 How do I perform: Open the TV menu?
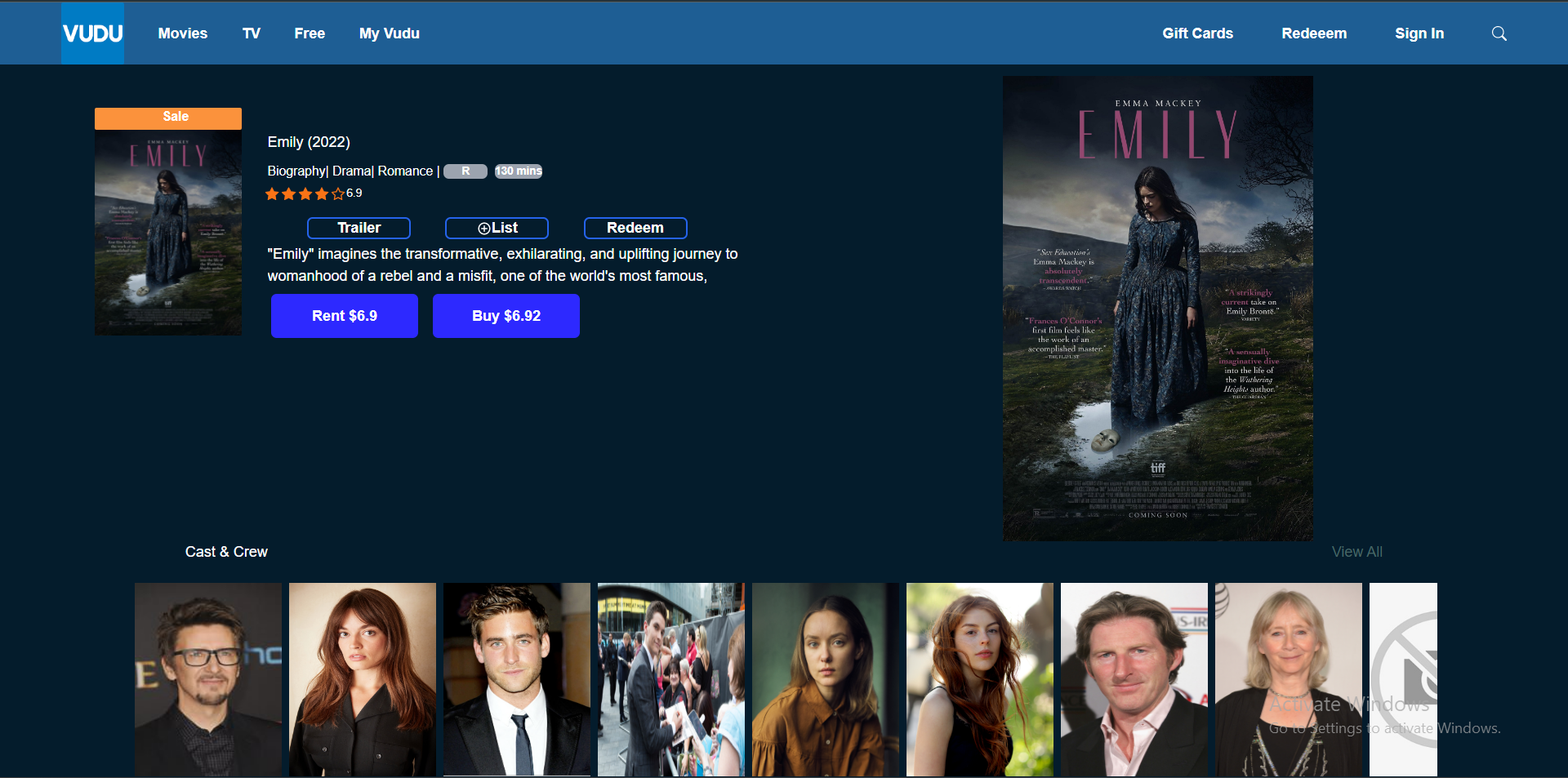point(251,33)
